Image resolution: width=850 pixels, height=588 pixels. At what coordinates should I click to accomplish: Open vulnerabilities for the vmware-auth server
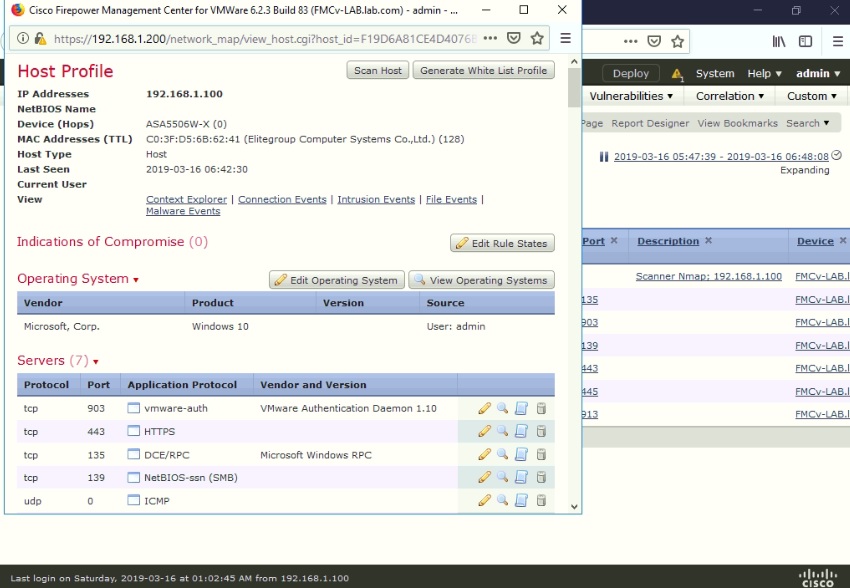pos(521,408)
